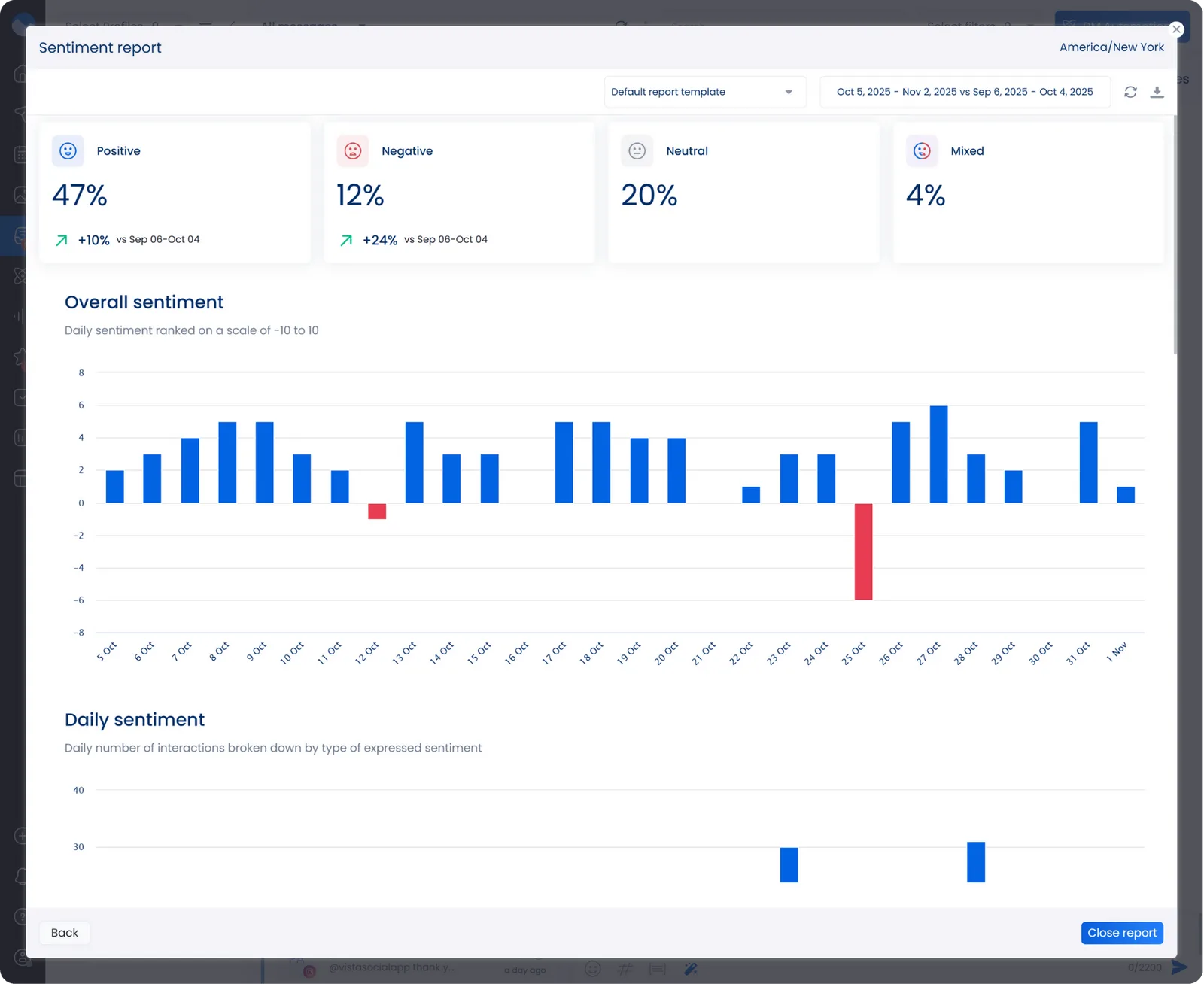1204x984 pixels.
Task: Expand the template dropdown arrow
Action: pyautogui.click(x=789, y=92)
